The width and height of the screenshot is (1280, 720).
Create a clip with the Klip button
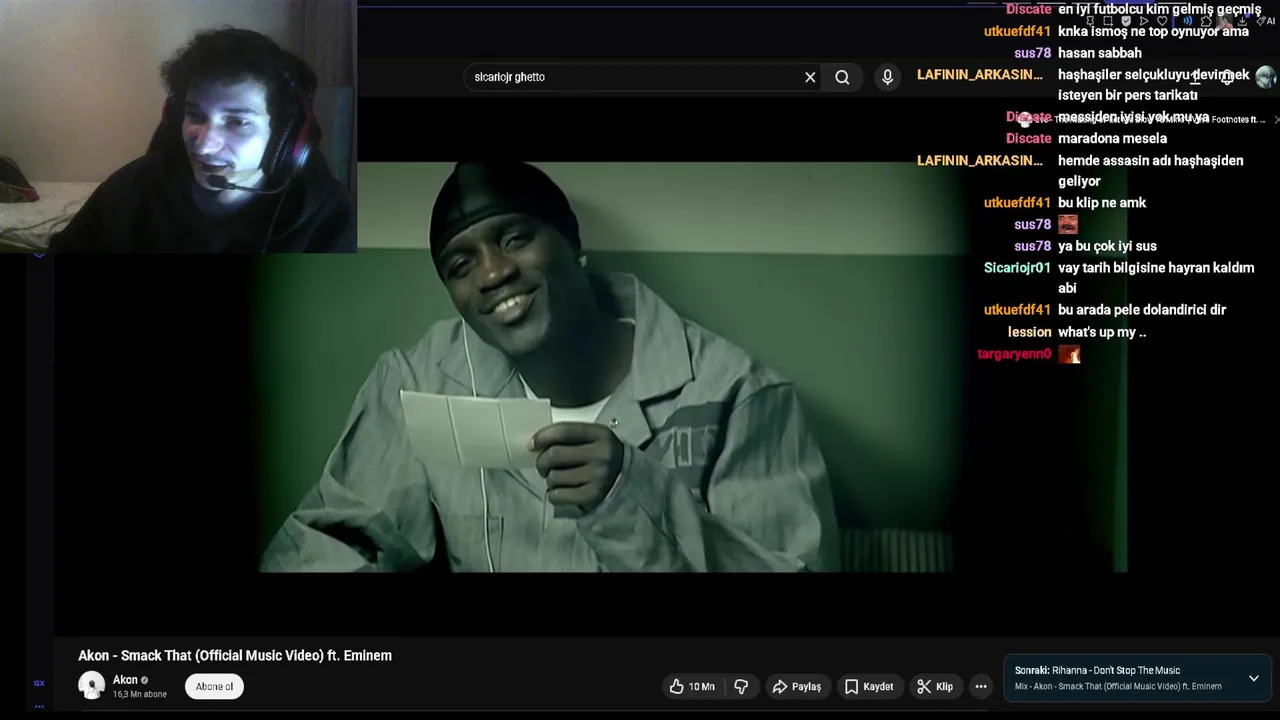(x=935, y=686)
